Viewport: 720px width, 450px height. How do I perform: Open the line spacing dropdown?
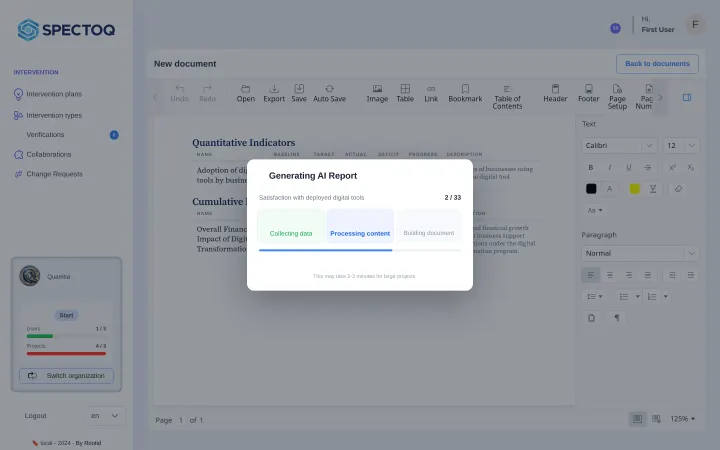[595, 297]
